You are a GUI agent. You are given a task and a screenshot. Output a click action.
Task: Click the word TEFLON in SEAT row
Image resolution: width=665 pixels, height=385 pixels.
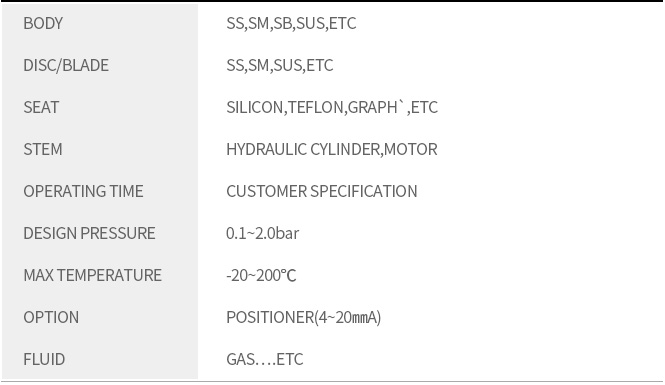coord(316,107)
